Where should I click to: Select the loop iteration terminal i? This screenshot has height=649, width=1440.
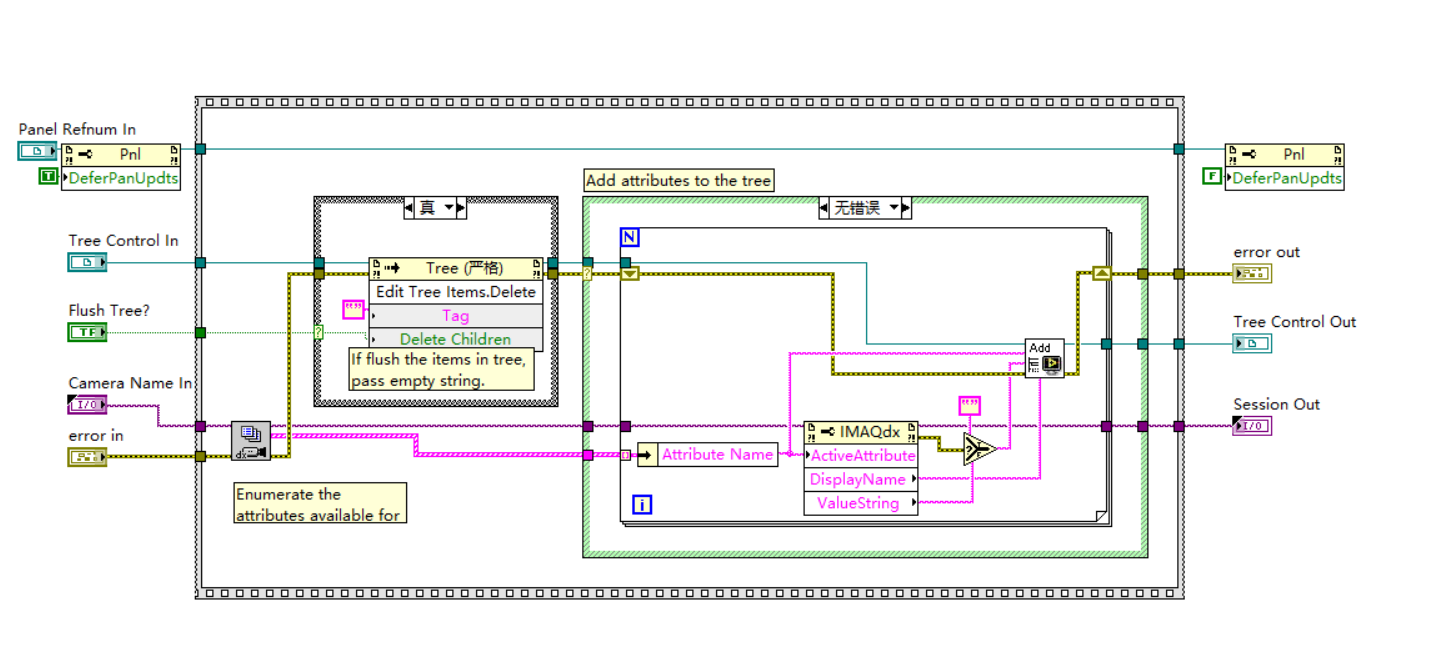click(642, 505)
